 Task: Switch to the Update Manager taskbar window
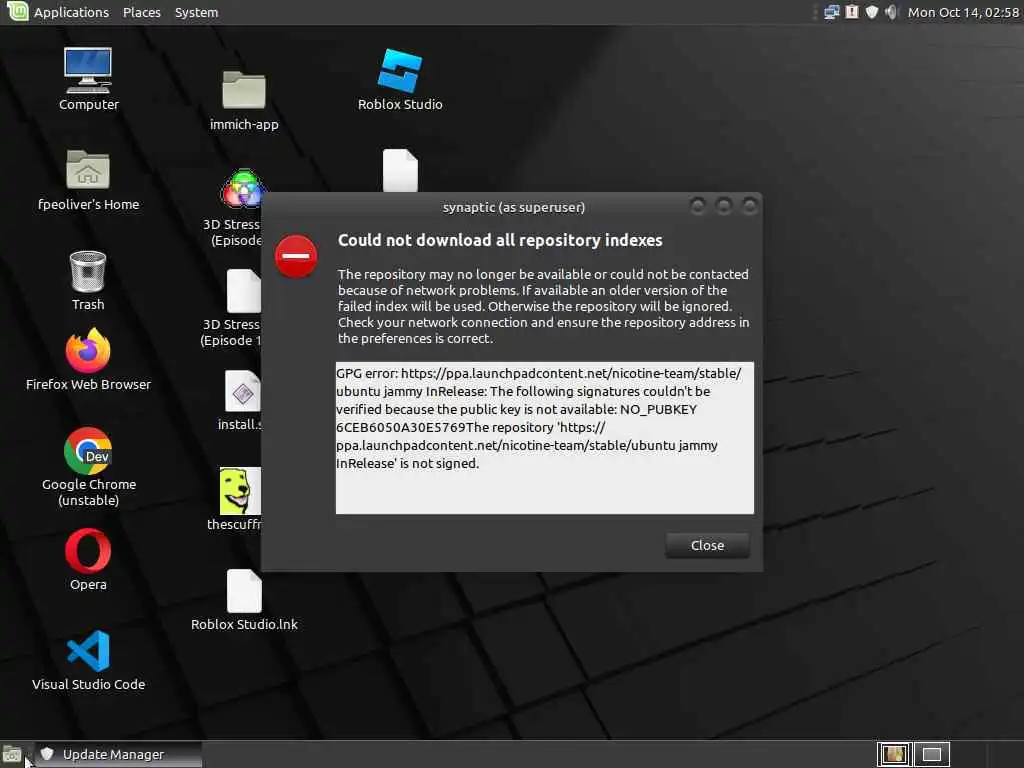pos(118,754)
